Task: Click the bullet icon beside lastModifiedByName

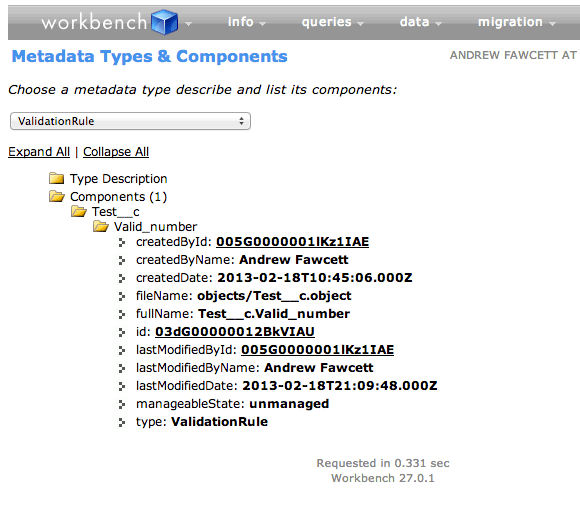Action: click(122, 369)
